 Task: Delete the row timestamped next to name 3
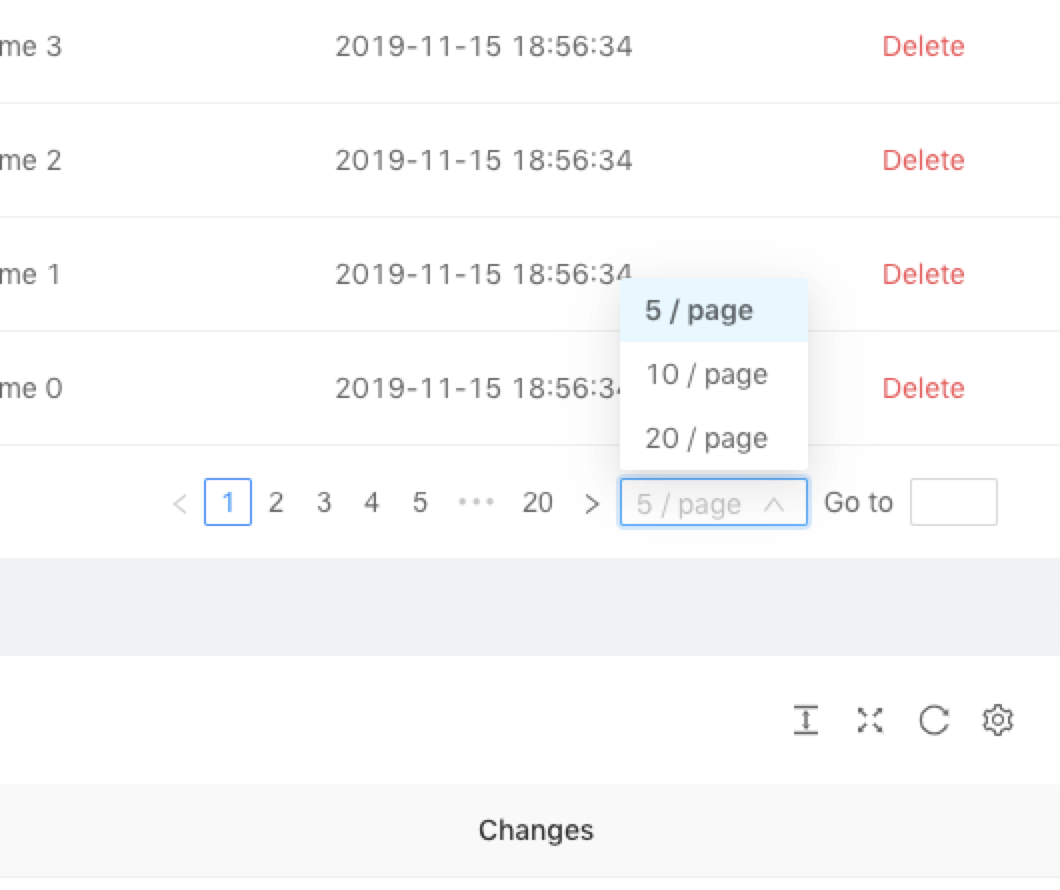coord(923,46)
